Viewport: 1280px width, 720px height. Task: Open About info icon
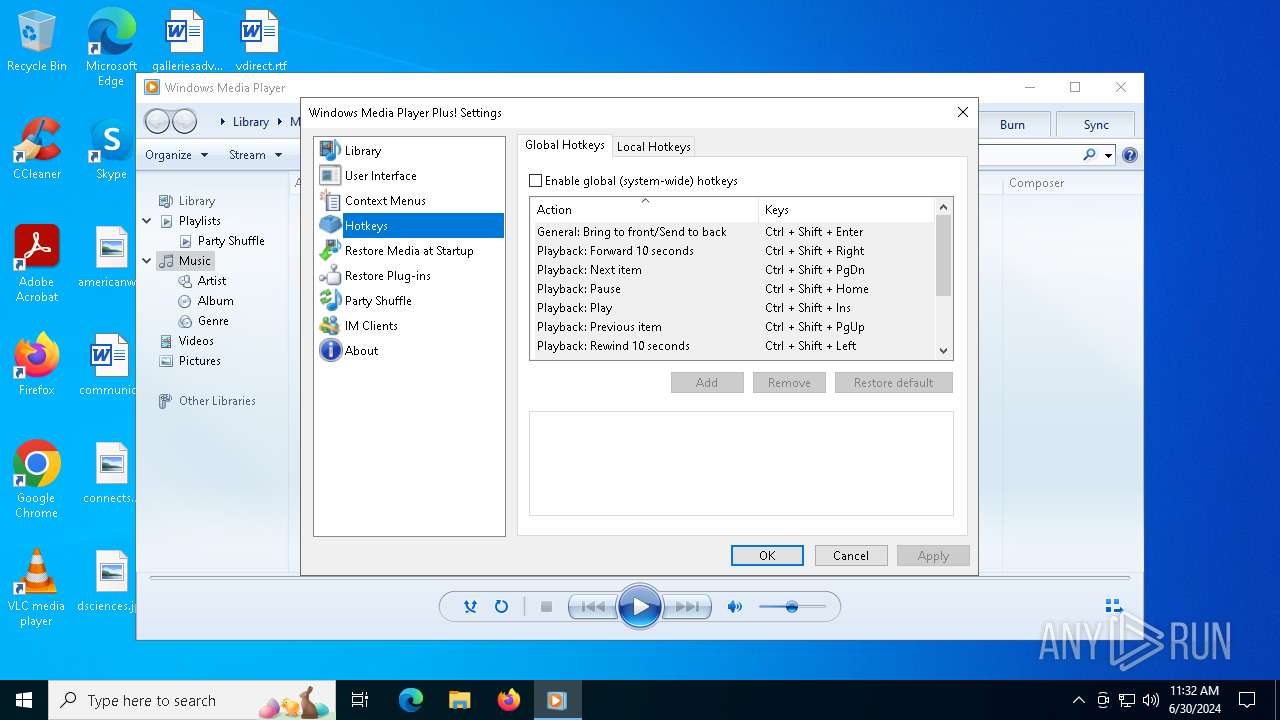(x=330, y=350)
